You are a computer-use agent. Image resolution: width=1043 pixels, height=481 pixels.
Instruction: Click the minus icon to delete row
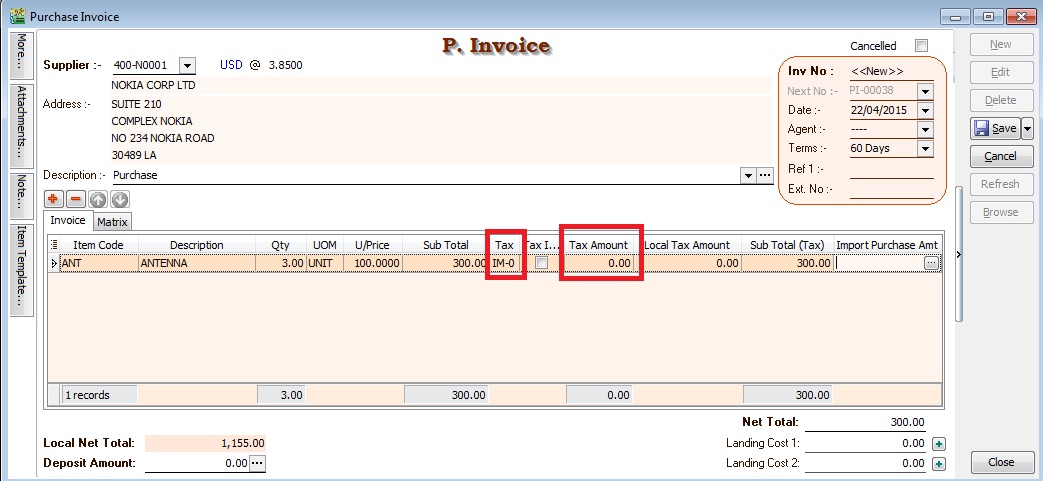(75, 200)
